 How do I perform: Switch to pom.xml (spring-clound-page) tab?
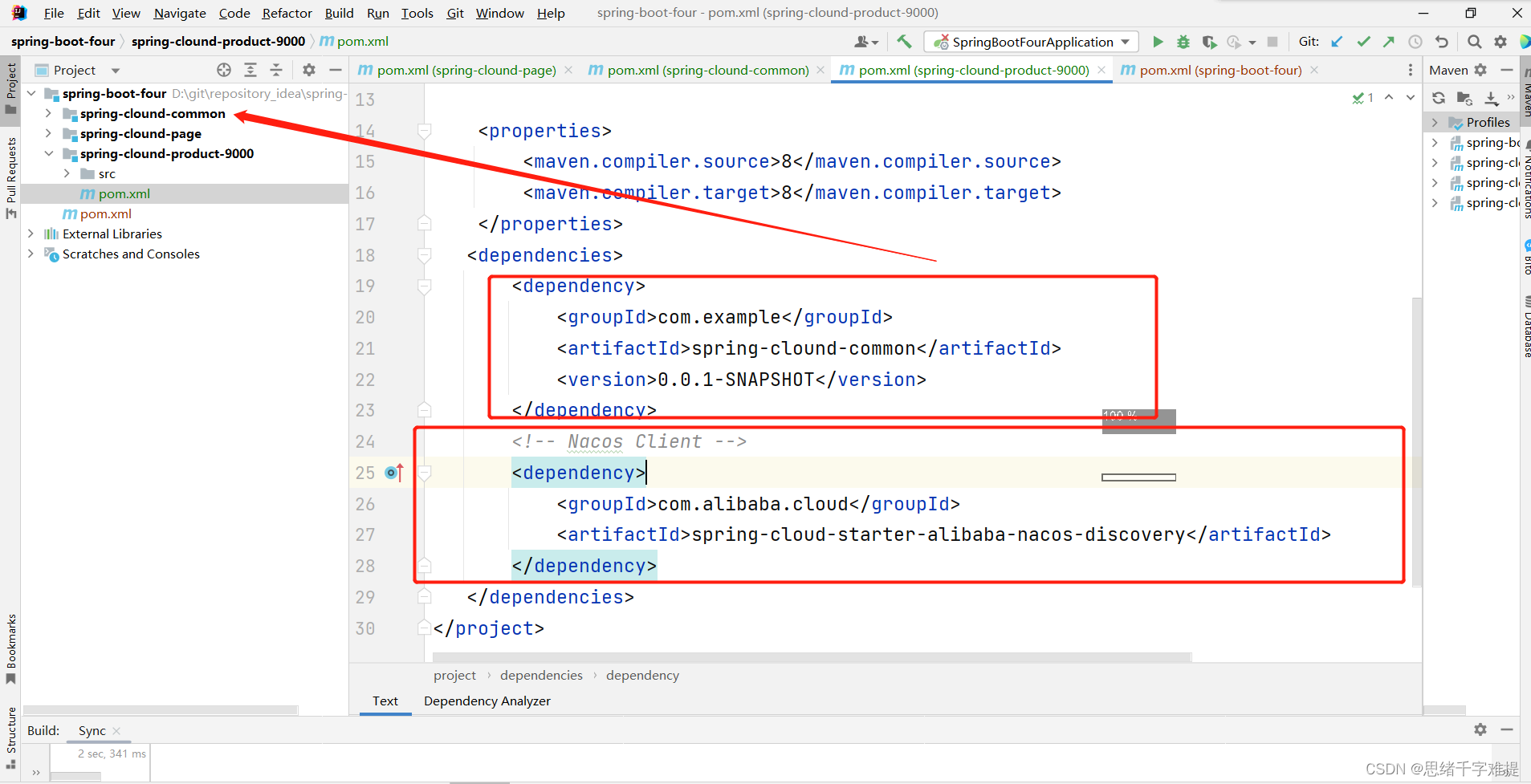click(x=466, y=70)
